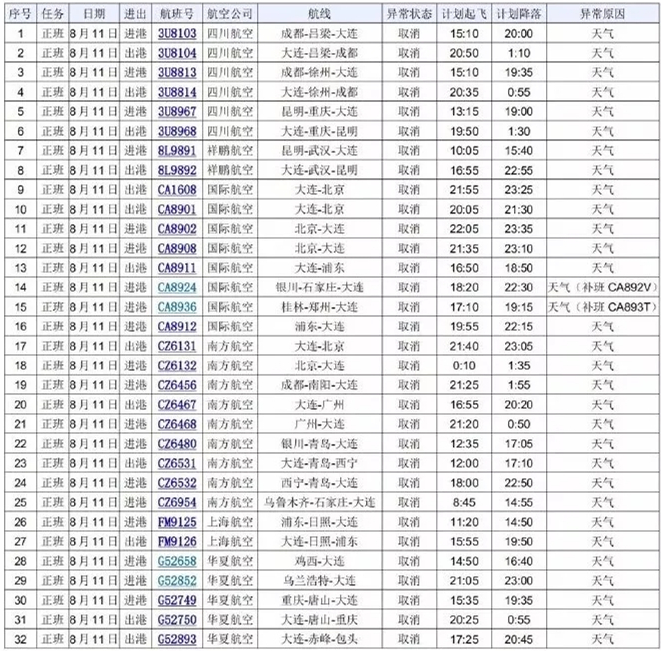Select route cell 大连-赤峰-包头

point(320,639)
